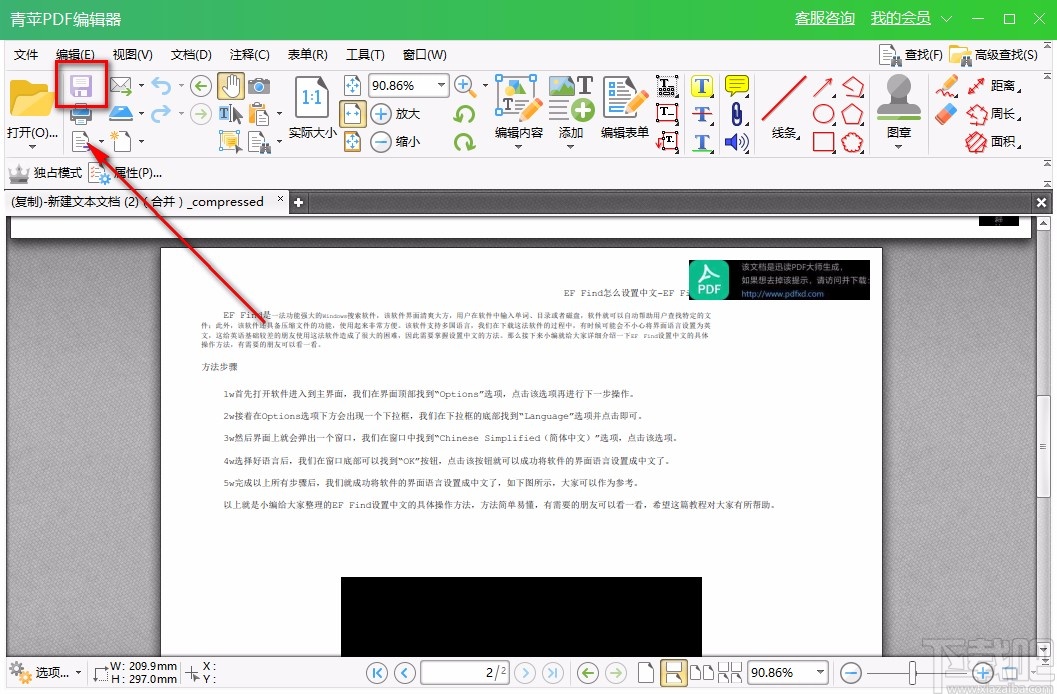
Task: Click 查找(F) find button
Action: (x=911, y=55)
